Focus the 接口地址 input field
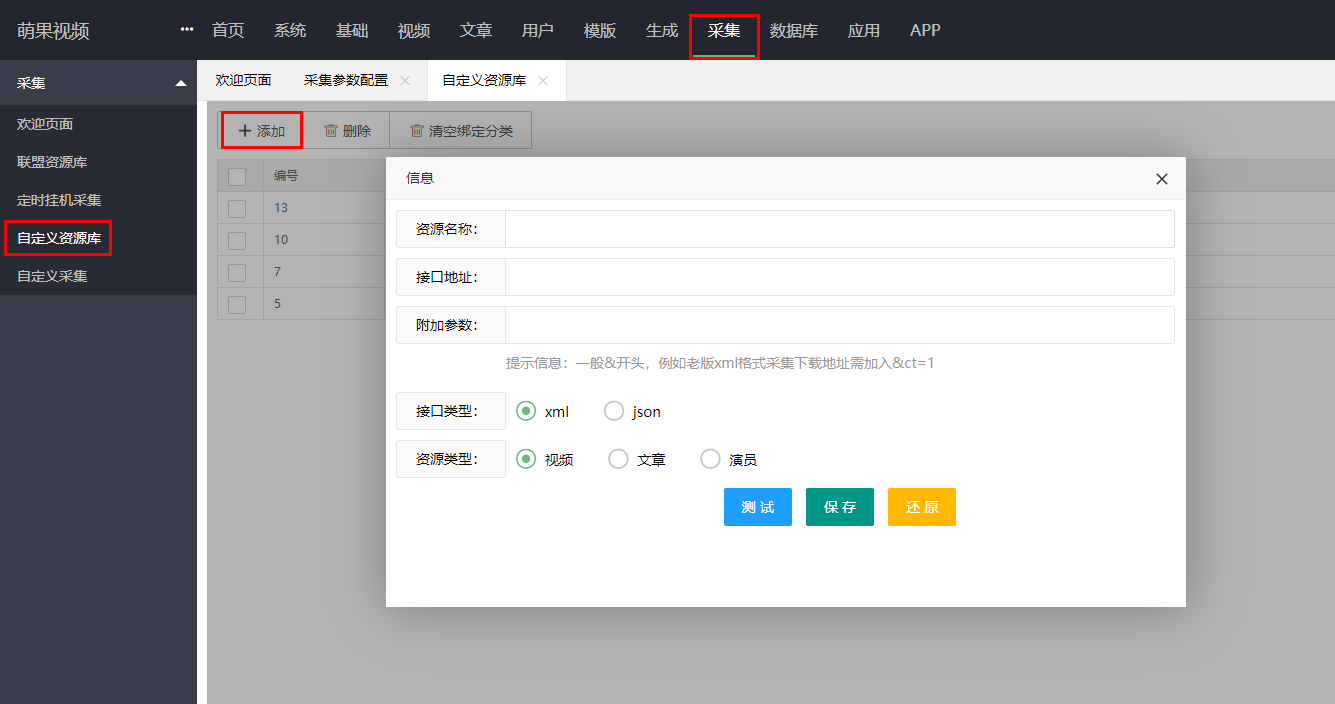The image size is (1335, 704). click(839, 277)
